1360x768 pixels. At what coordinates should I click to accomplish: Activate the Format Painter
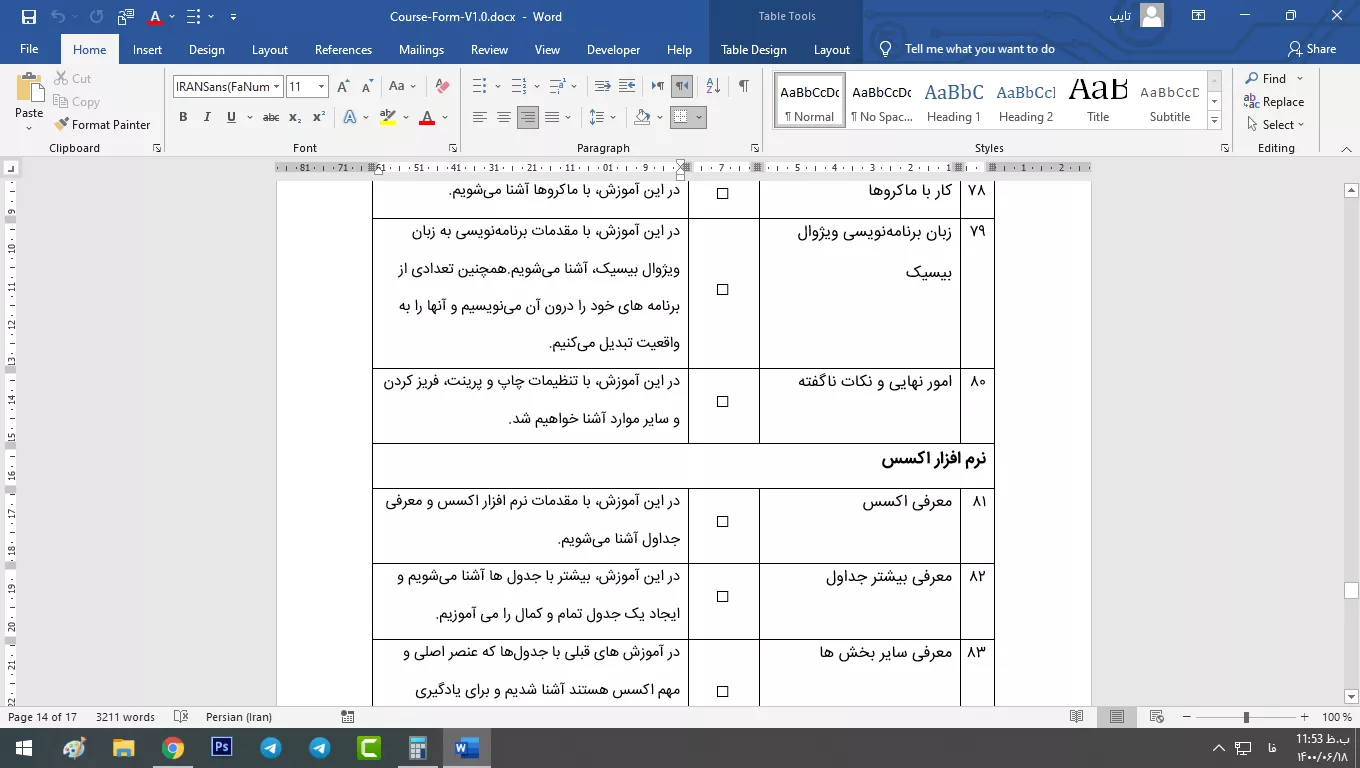103,125
